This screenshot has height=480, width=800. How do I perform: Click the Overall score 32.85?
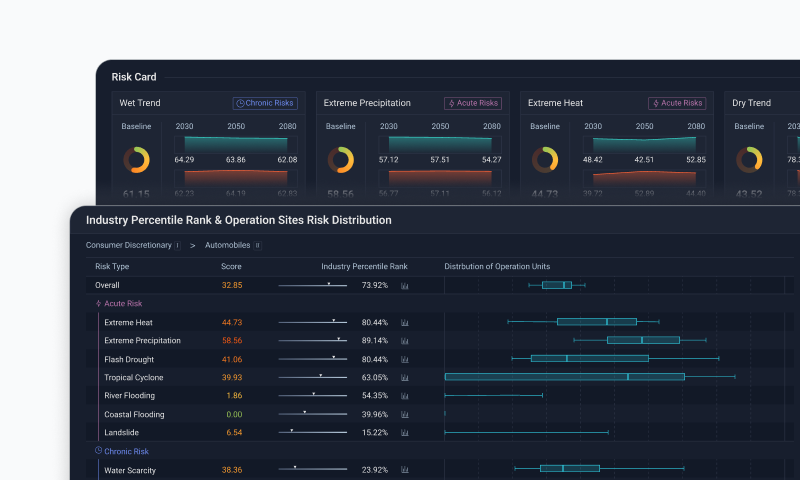click(232, 285)
